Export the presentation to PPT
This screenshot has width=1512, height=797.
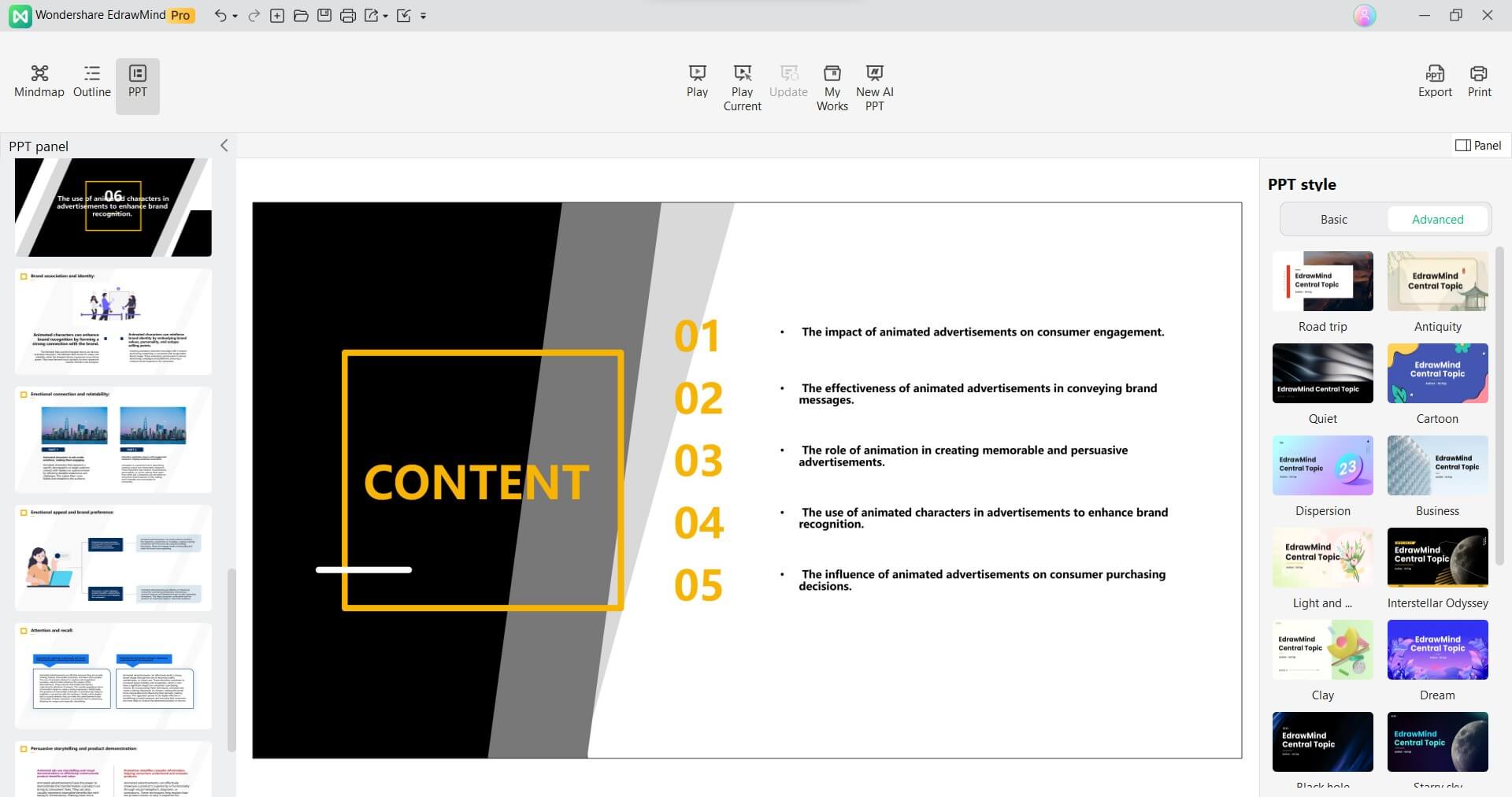tap(1435, 83)
